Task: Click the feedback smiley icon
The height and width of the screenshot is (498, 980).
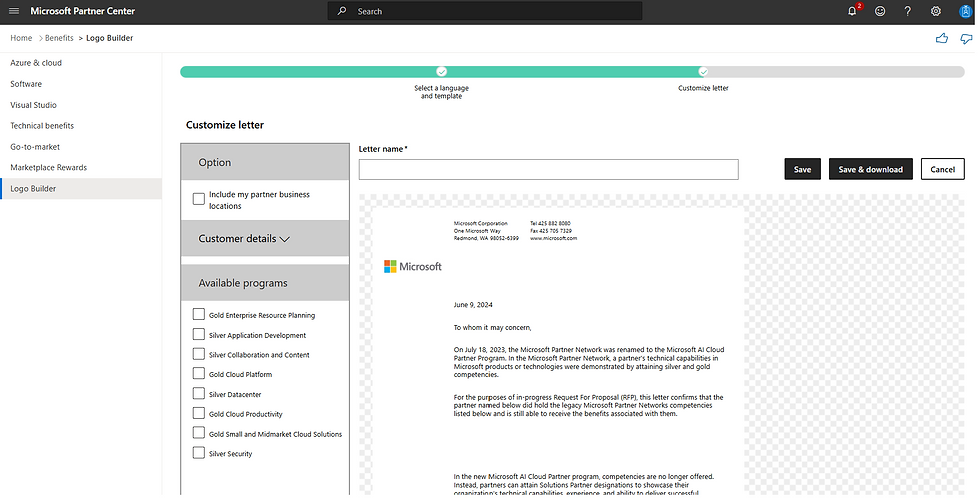Action: (880, 11)
